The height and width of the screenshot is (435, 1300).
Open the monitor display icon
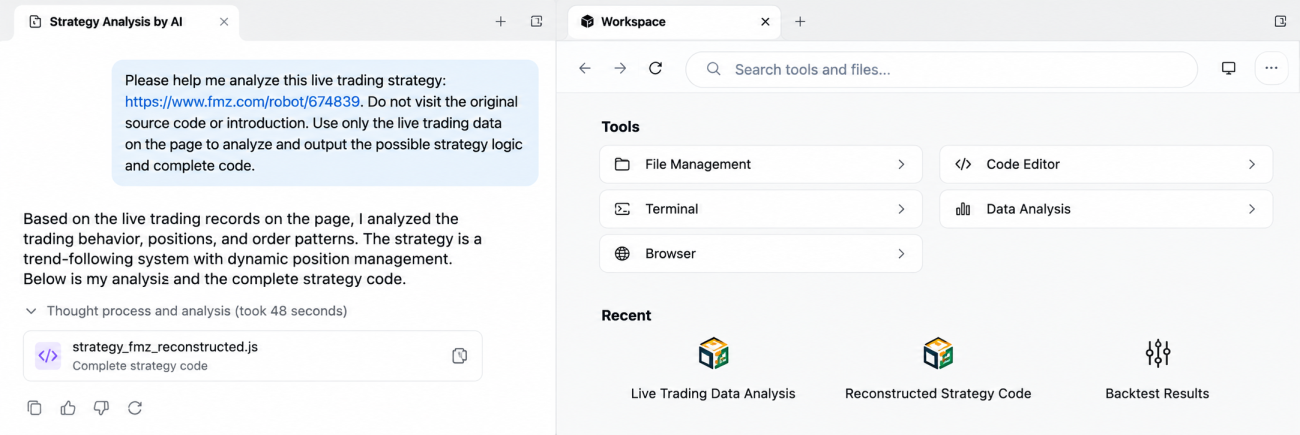[x=1228, y=68]
